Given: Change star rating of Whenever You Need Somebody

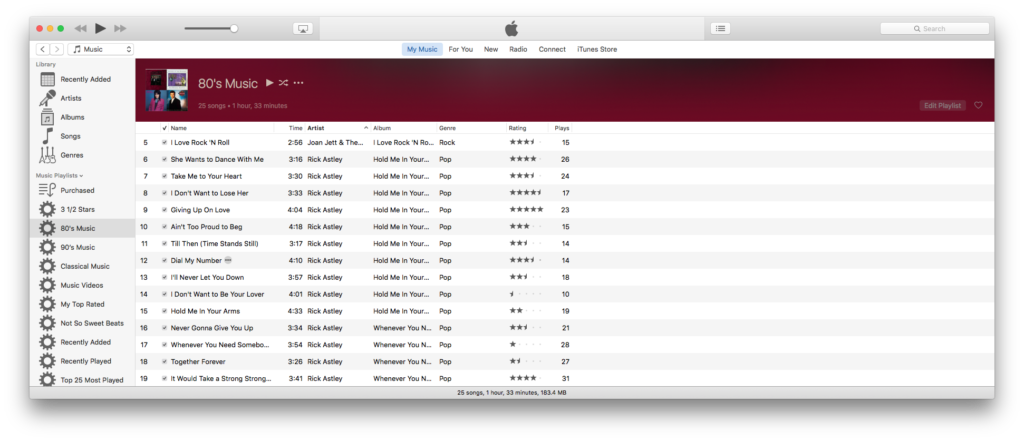Looking at the screenshot, I should coord(526,345).
